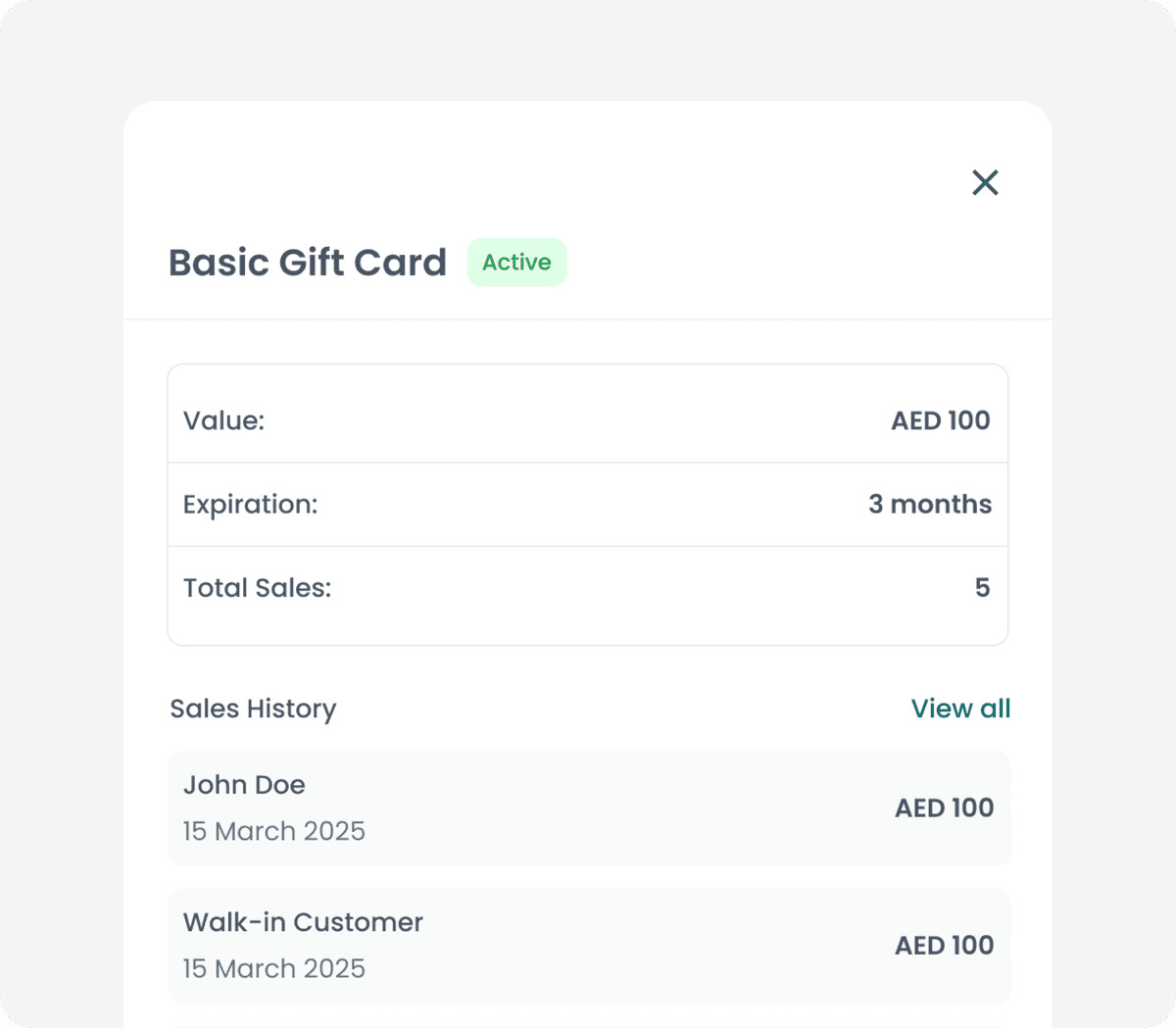Click the Sales History heading
Image resolution: width=1176 pixels, height=1028 pixels.
tap(253, 709)
